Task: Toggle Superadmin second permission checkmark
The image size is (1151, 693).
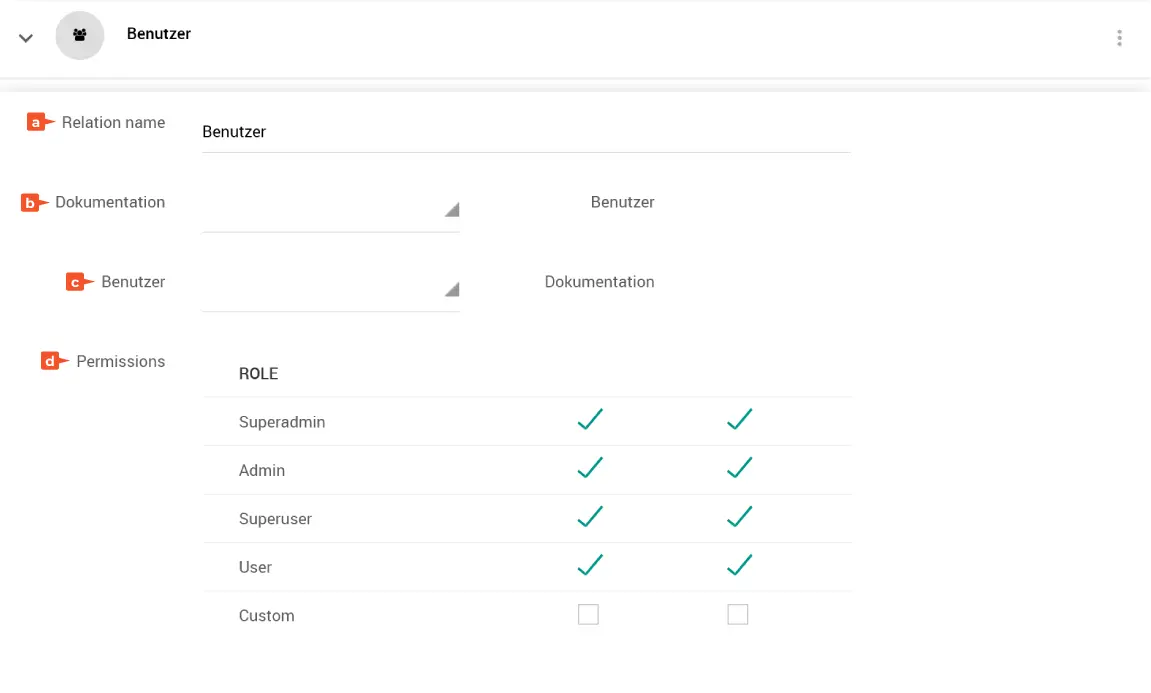Action: pyautogui.click(x=739, y=420)
